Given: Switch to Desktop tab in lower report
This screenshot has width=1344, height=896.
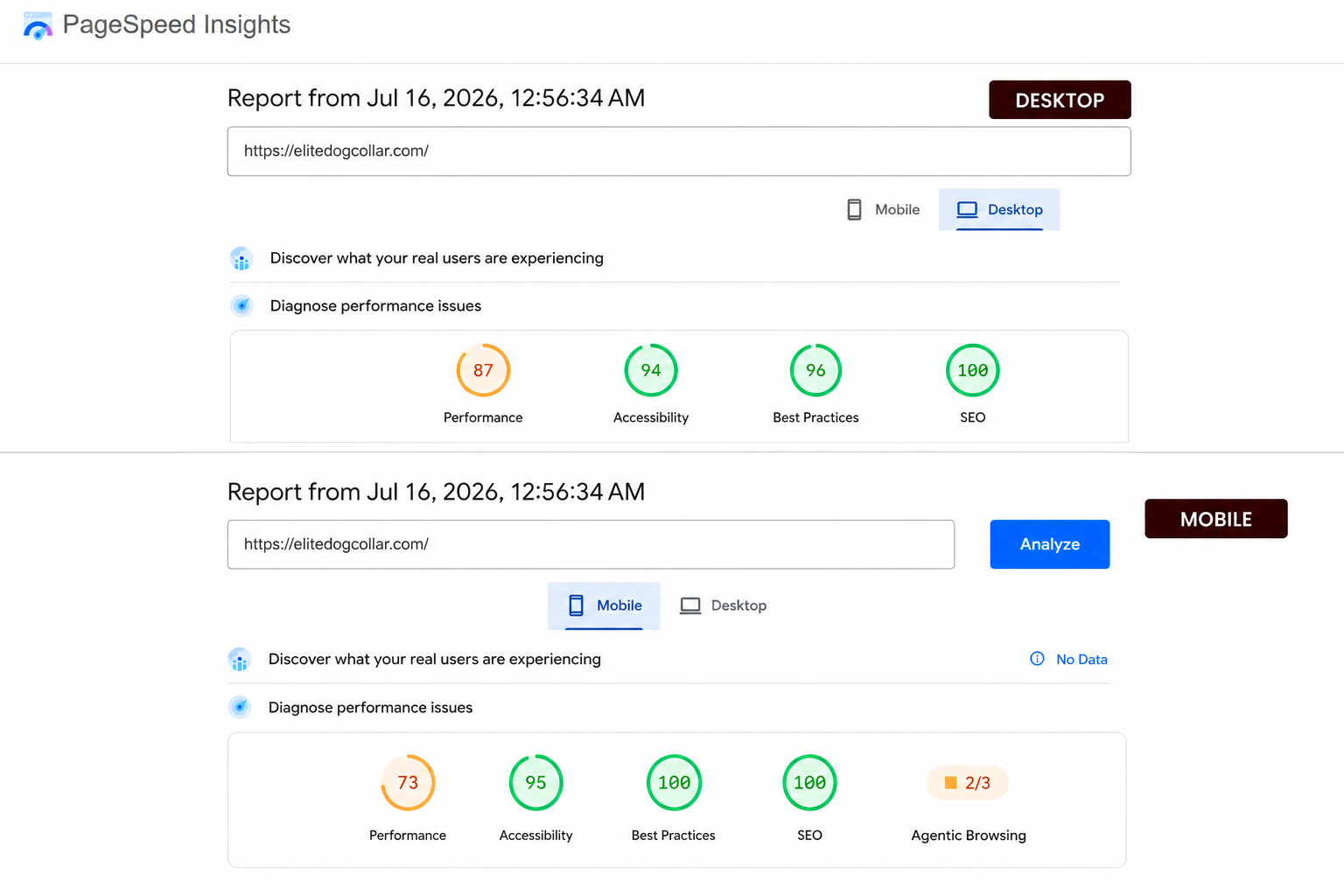Looking at the screenshot, I should click(x=724, y=605).
